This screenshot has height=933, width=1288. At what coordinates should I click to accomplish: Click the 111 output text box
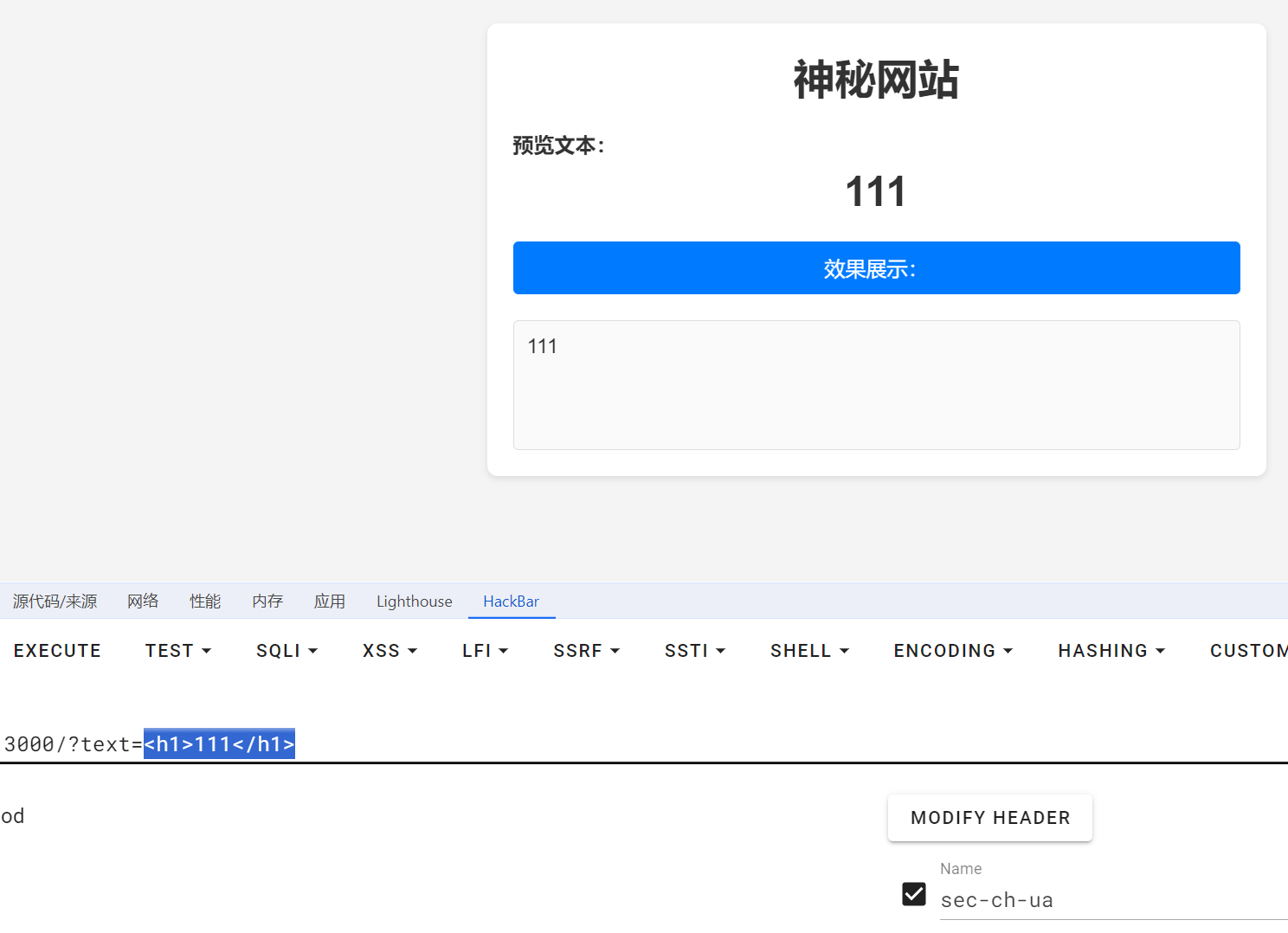pyautogui.click(x=877, y=385)
